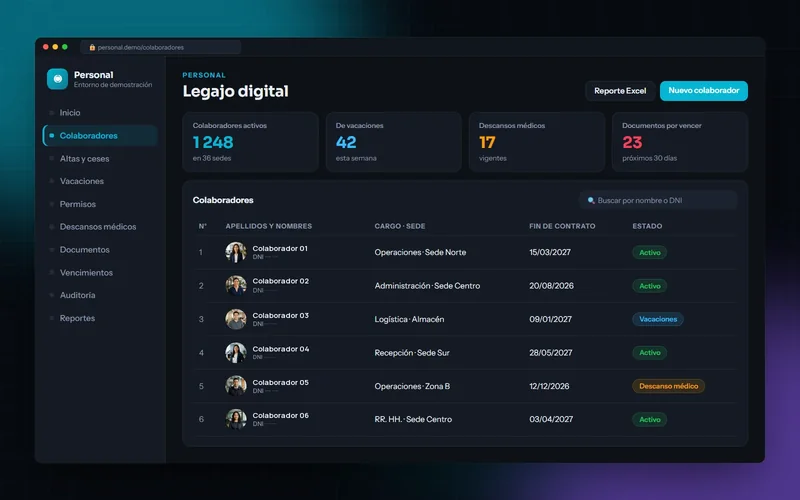Click the Colaborador 03 name
Image resolution: width=800 pixels, height=500 pixels.
[x=281, y=315]
